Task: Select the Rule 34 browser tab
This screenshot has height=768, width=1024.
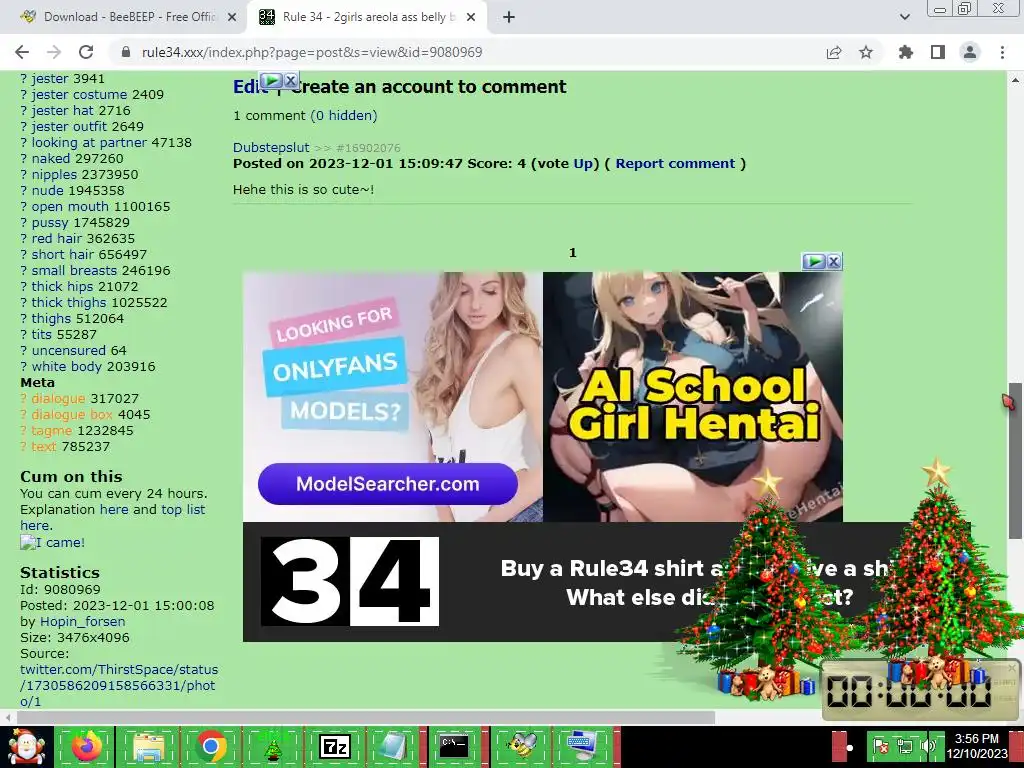Action: [367, 17]
